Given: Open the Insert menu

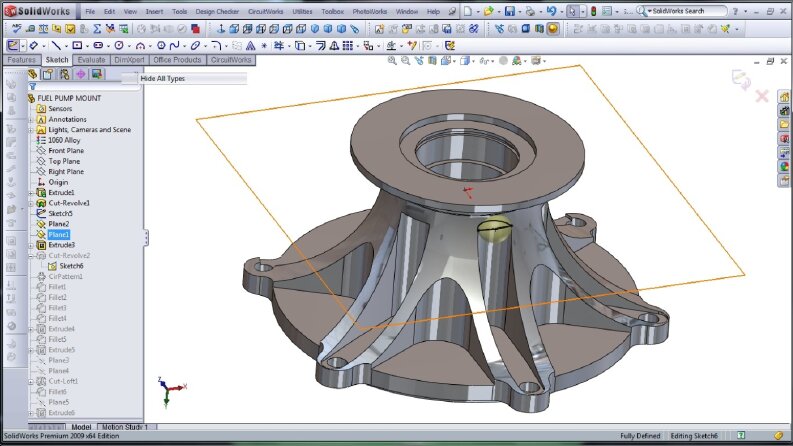Looking at the screenshot, I should click(154, 11).
